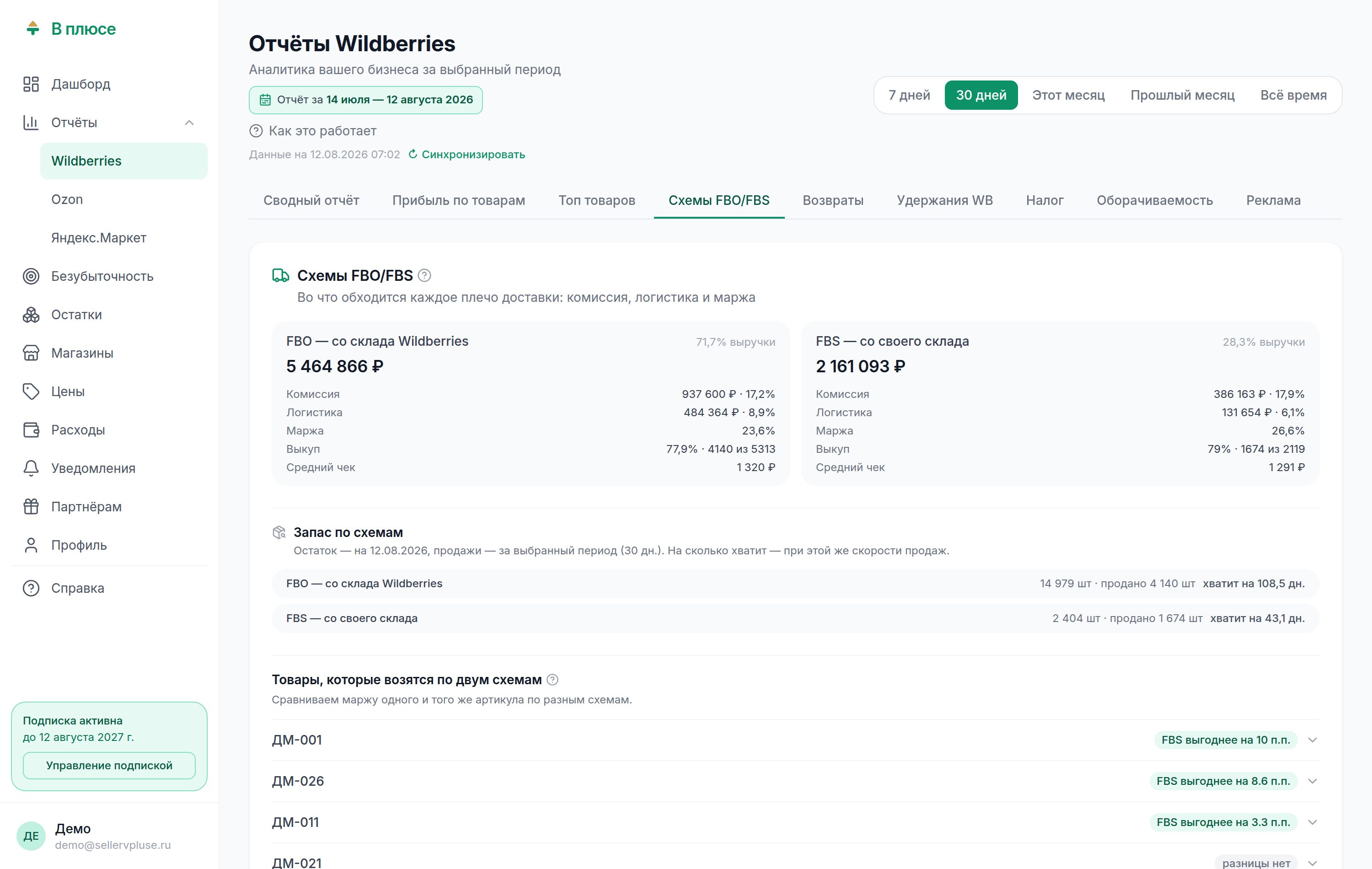This screenshot has height=869, width=1372.
Task: Click the Управление подпиской button
Action: click(x=109, y=766)
